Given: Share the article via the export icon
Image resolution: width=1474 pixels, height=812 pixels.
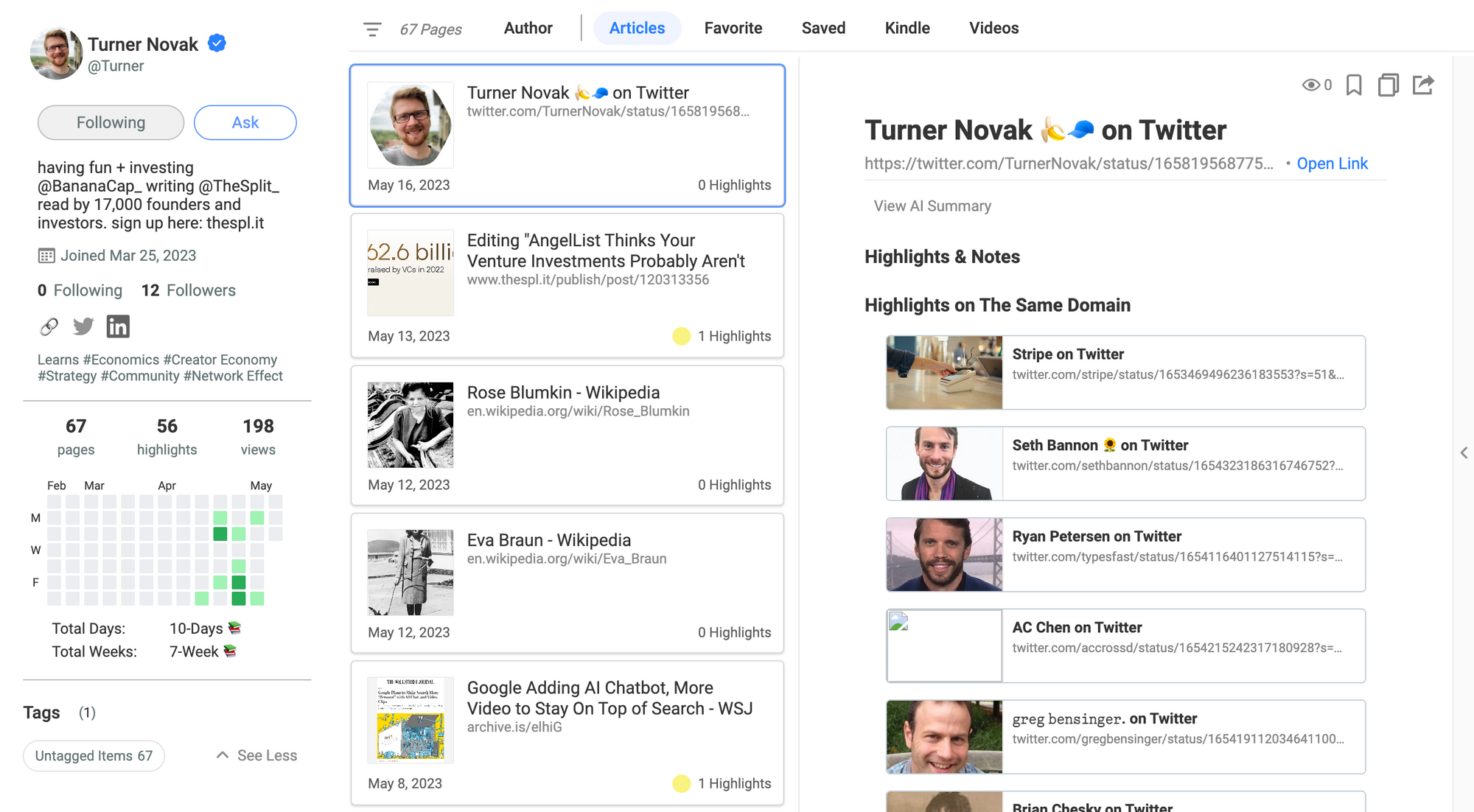Looking at the screenshot, I should coord(1423,85).
